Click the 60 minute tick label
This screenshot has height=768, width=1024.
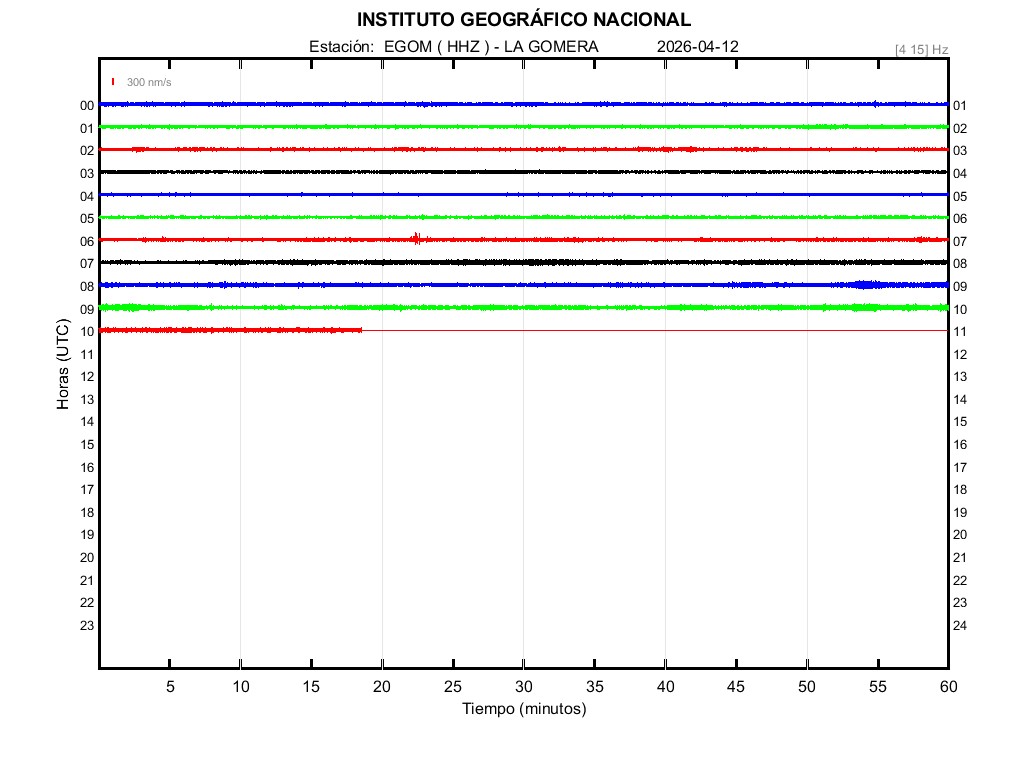947,686
